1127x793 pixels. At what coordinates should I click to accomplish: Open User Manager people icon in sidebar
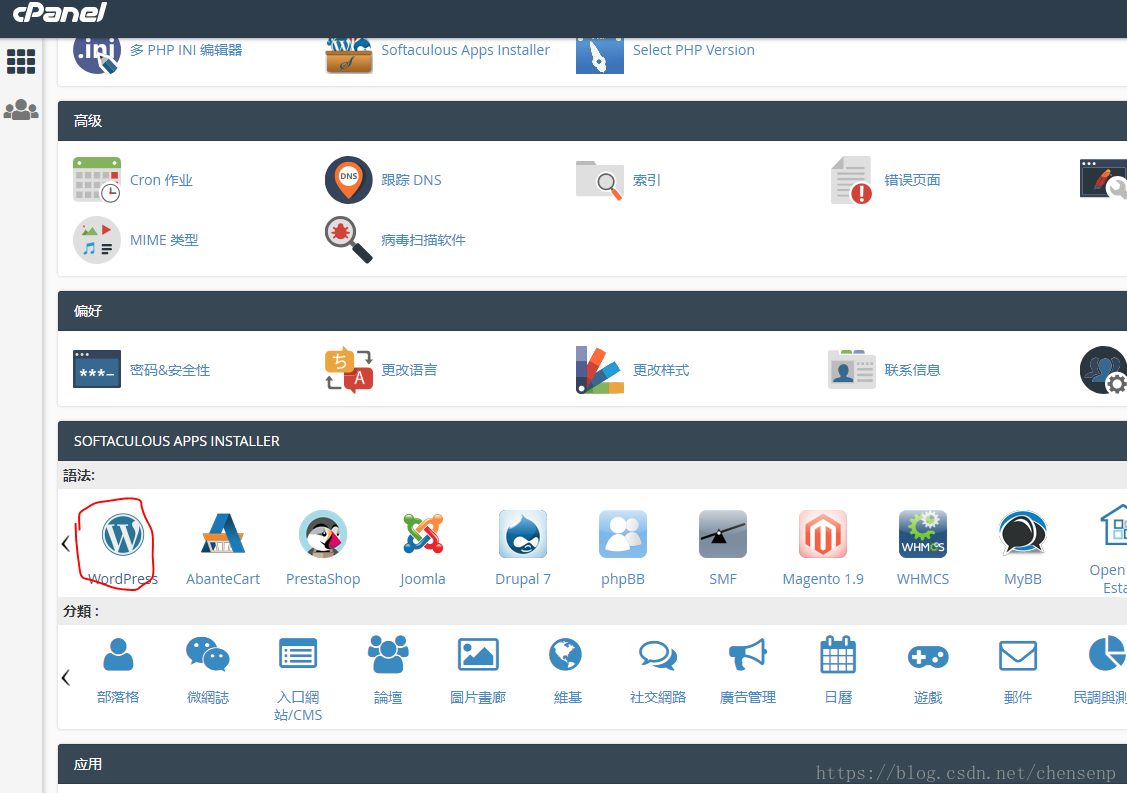(x=21, y=109)
